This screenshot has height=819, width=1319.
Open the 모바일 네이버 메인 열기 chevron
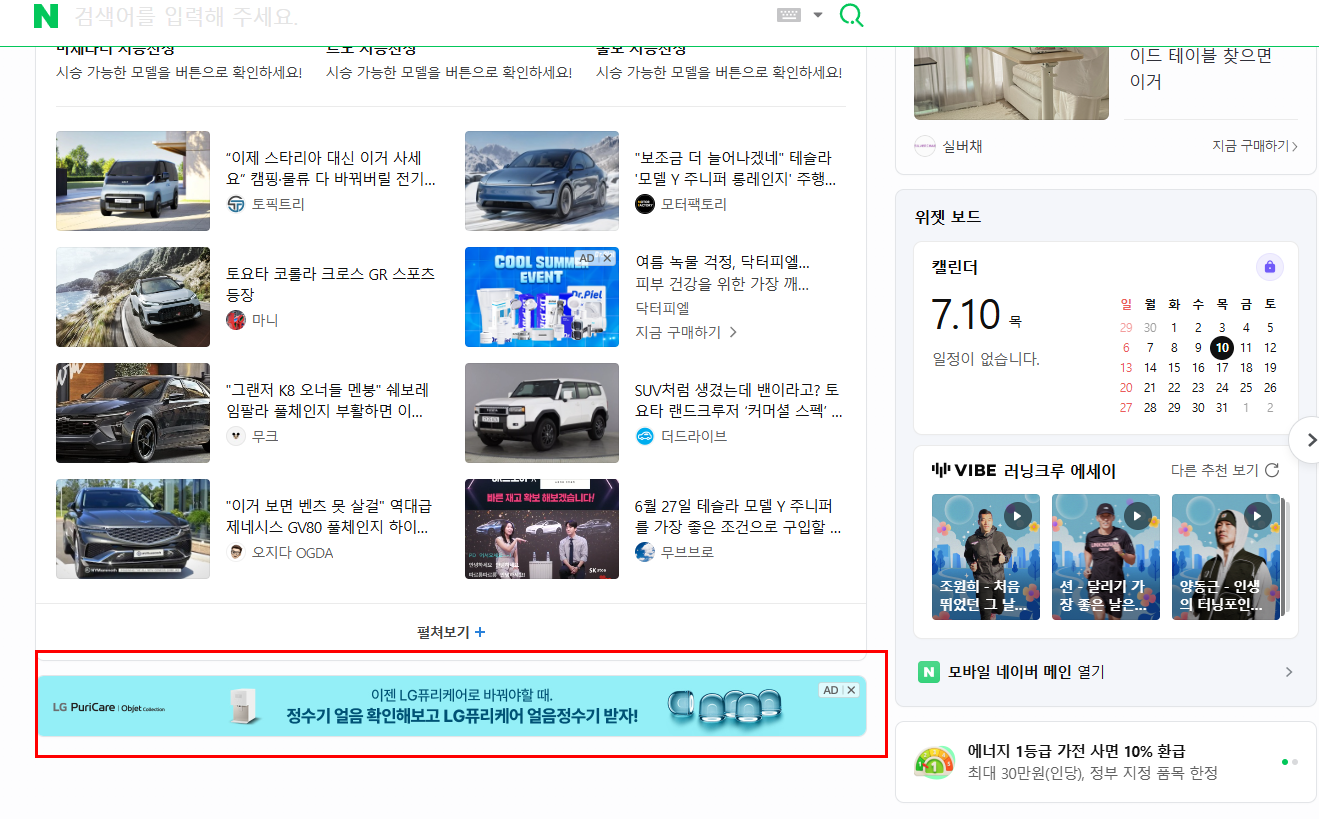[1289, 672]
